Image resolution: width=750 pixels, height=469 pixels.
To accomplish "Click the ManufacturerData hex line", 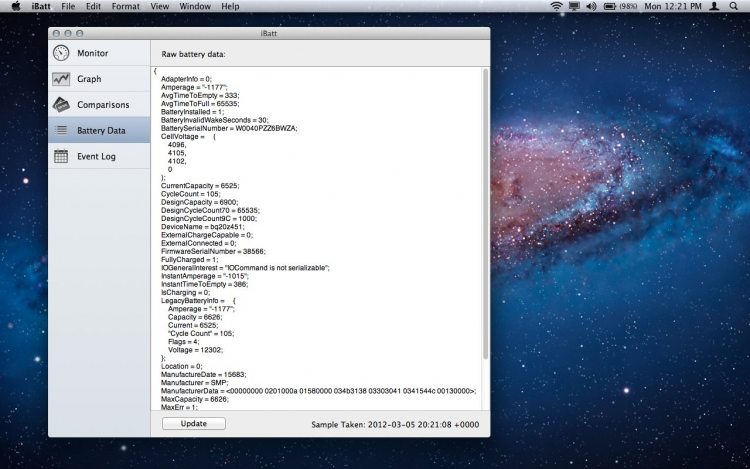I will coord(318,391).
